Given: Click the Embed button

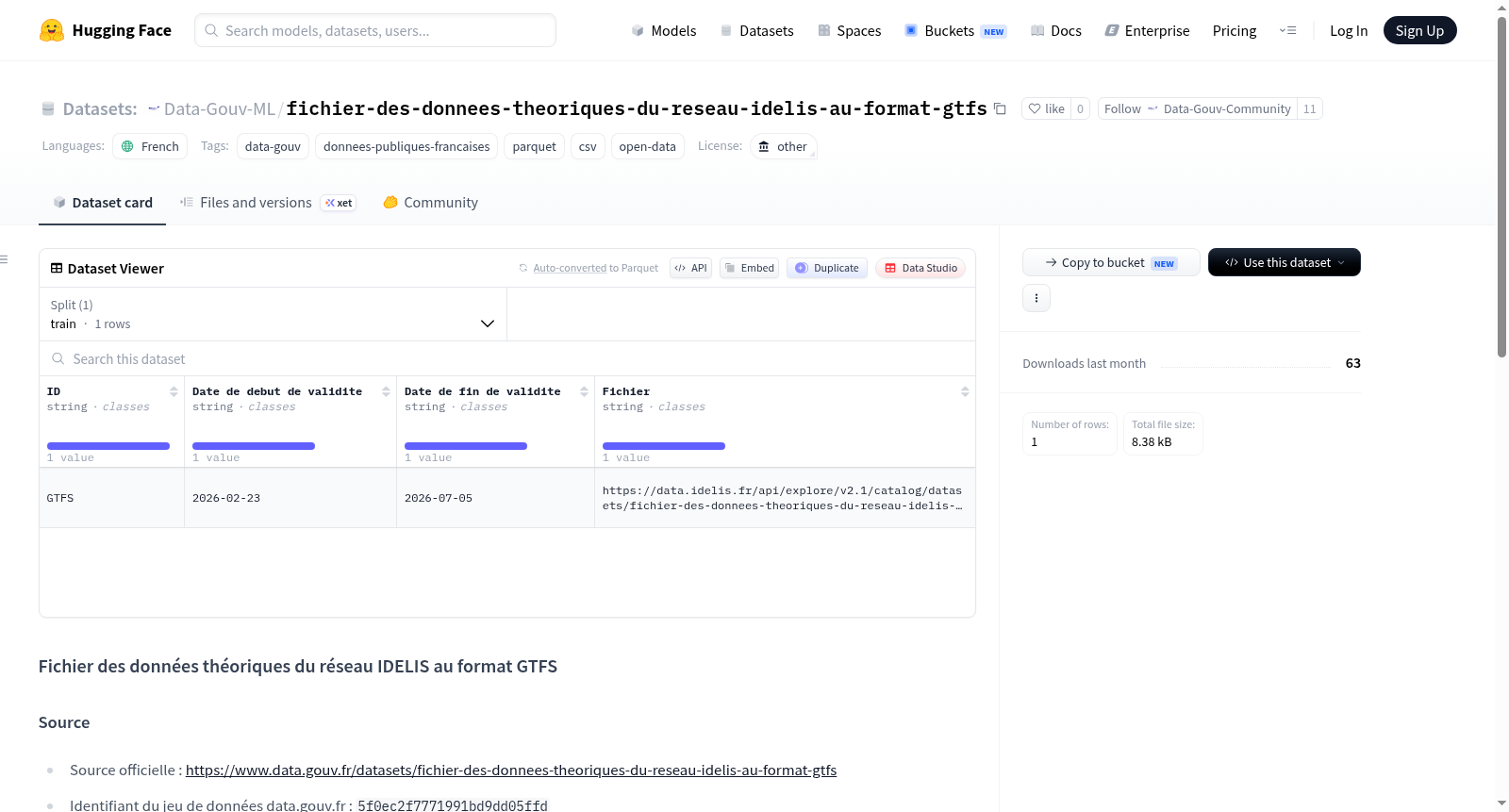Looking at the screenshot, I should [749, 268].
